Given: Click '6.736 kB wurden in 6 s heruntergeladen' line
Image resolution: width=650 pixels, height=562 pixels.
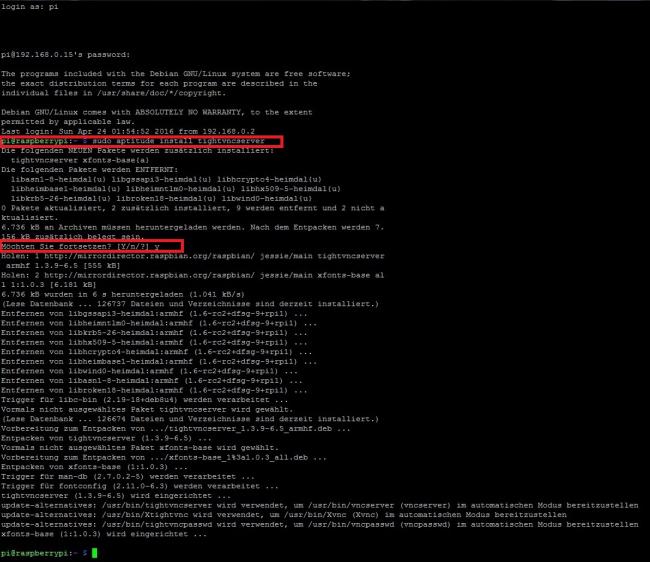Looking at the screenshot, I should coord(123,294).
